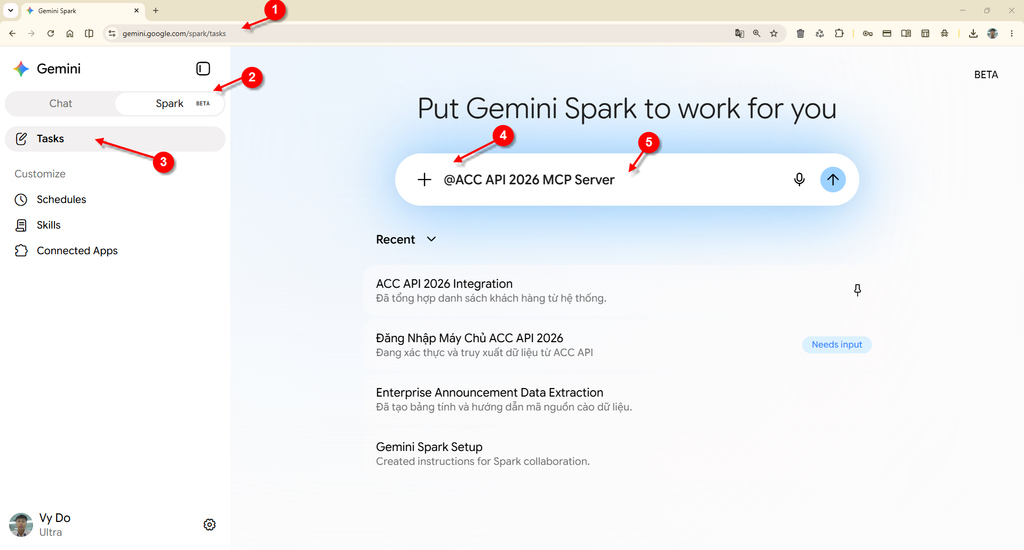Start voice input with the microphone icon

tap(799, 180)
